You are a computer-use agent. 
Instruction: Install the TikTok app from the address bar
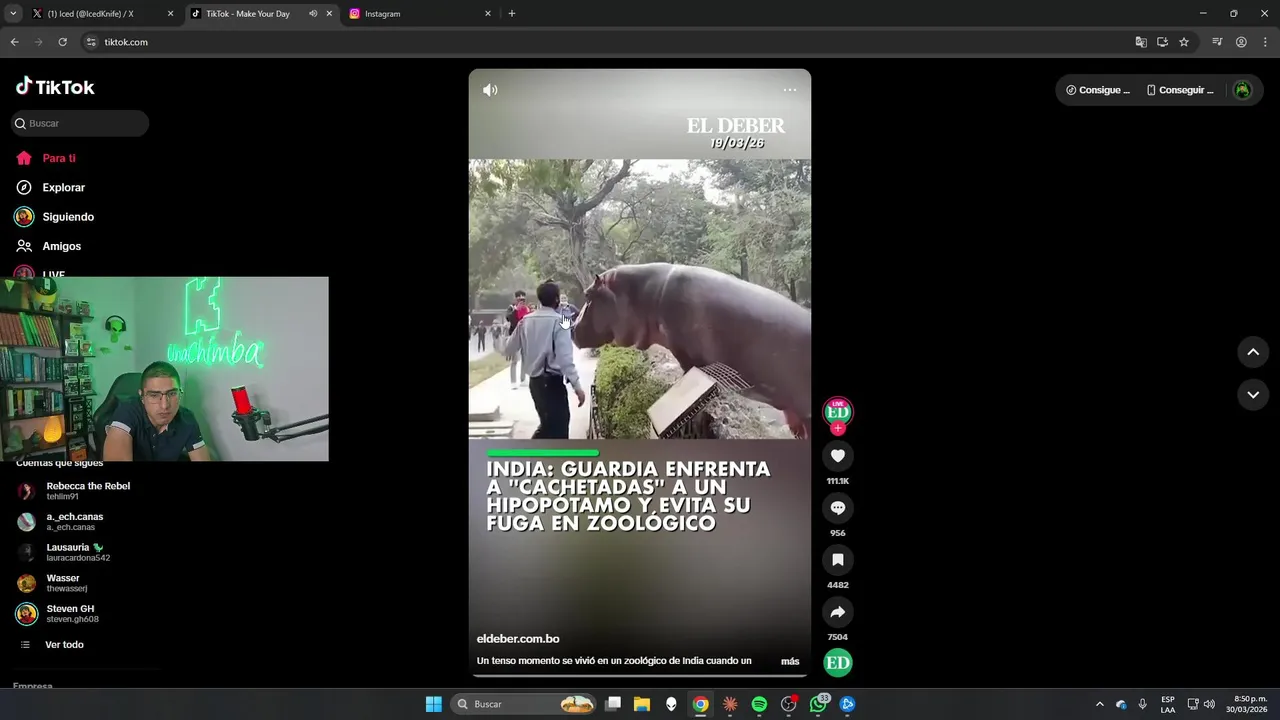(1162, 42)
